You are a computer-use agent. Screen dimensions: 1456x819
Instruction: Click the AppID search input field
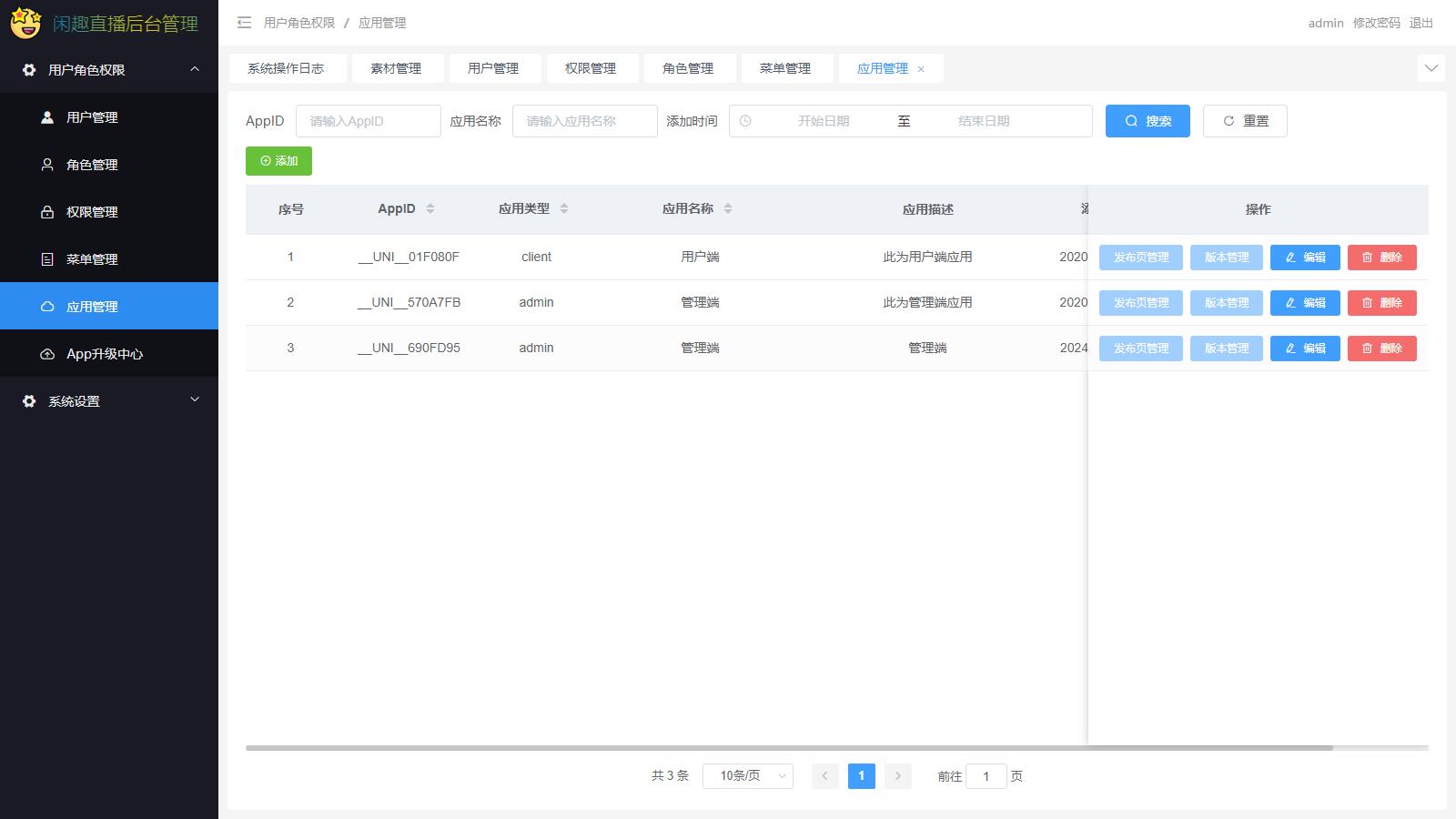pyautogui.click(x=368, y=121)
